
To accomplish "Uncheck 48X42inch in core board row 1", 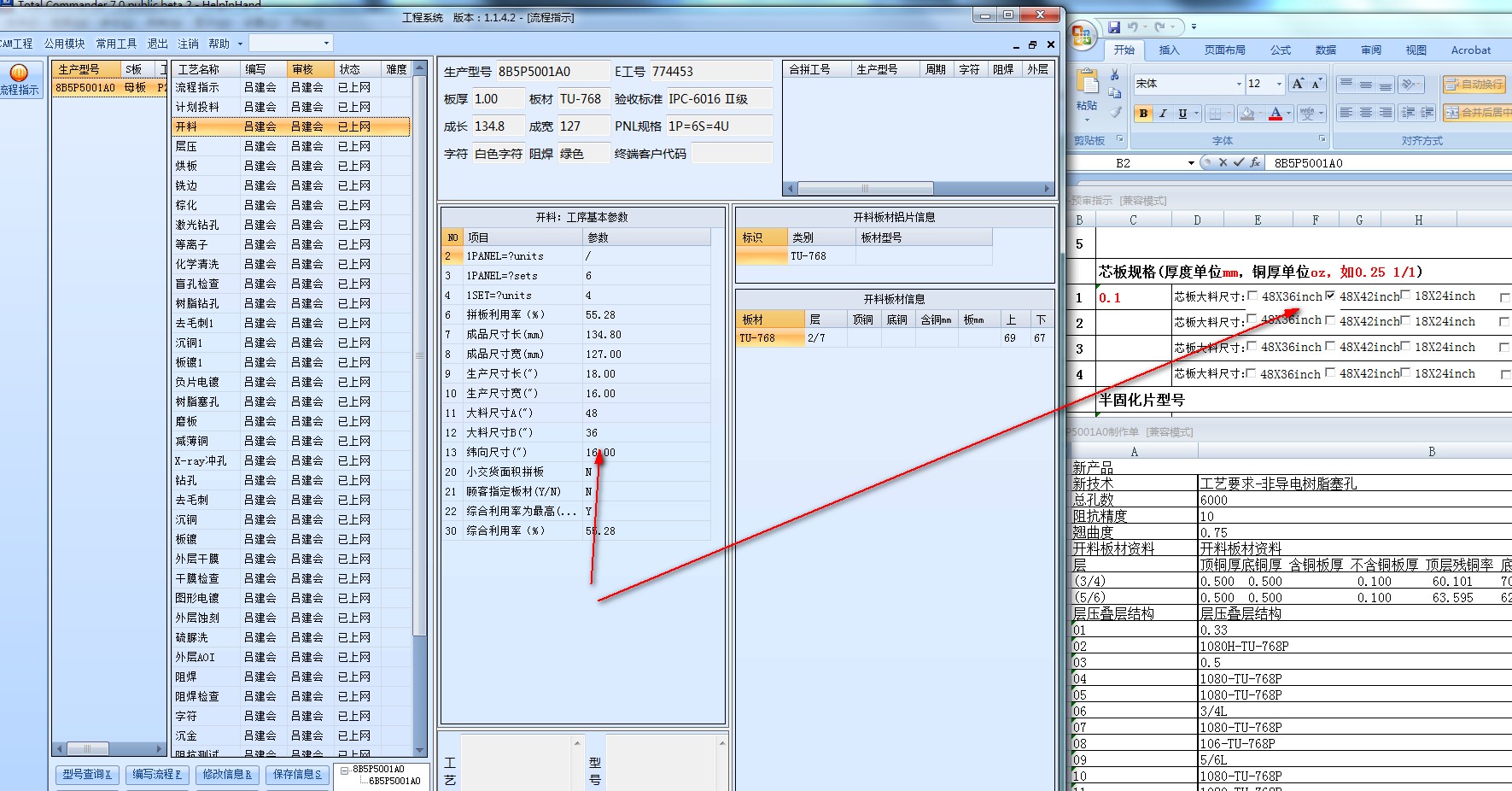I will pyautogui.click(x=1330, y=296).
